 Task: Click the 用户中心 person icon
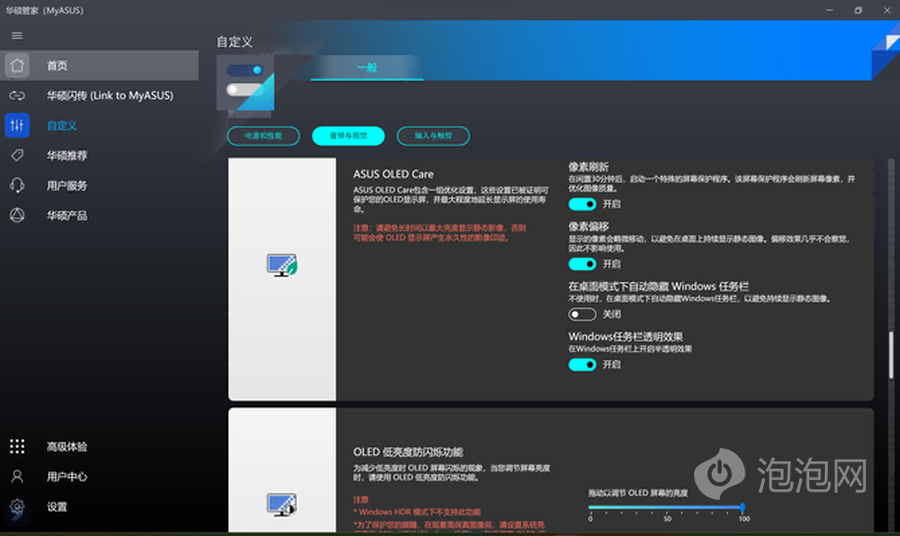point(17,476)
